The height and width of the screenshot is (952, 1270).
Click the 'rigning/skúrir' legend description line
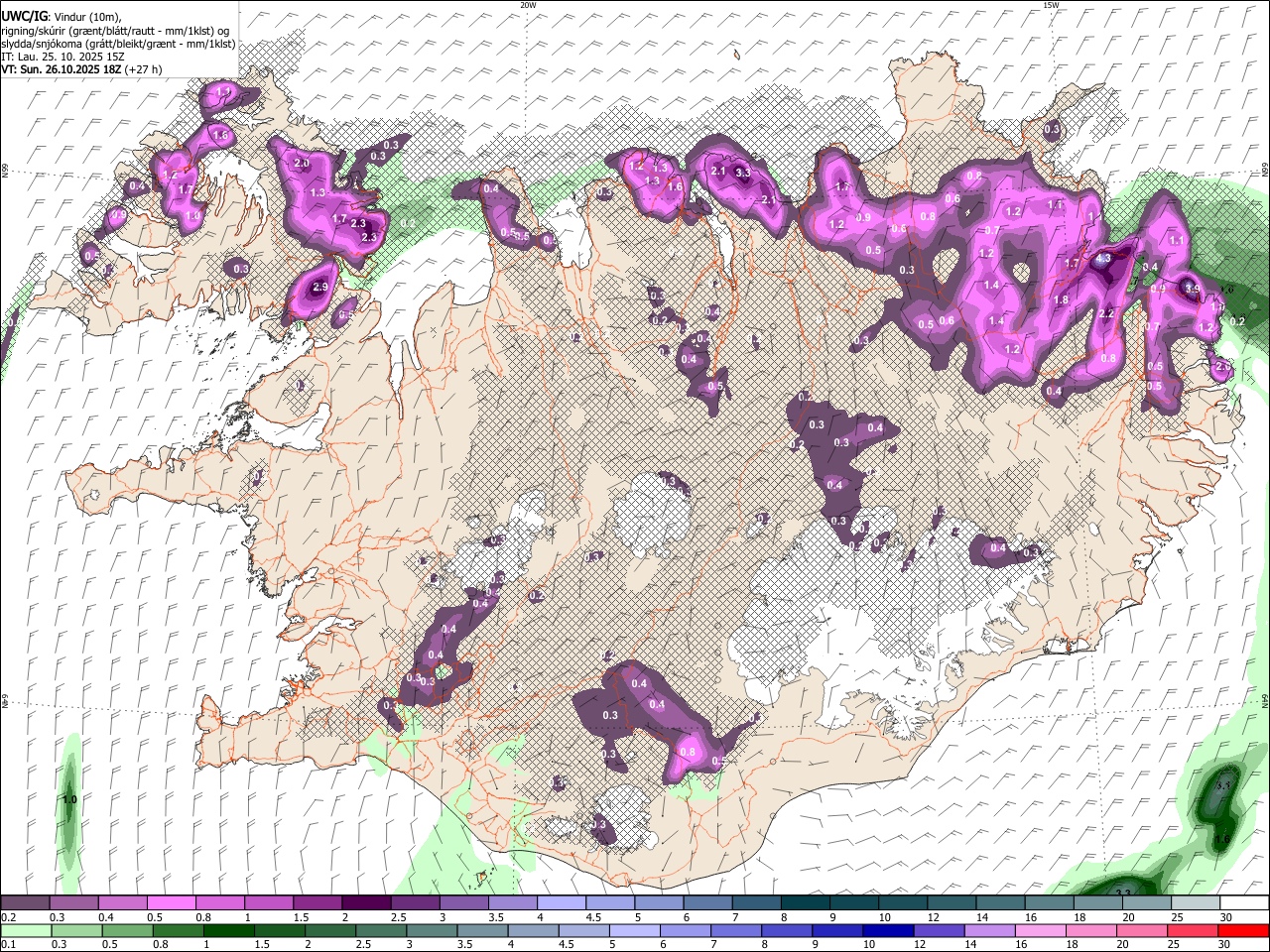coord(116,31)
